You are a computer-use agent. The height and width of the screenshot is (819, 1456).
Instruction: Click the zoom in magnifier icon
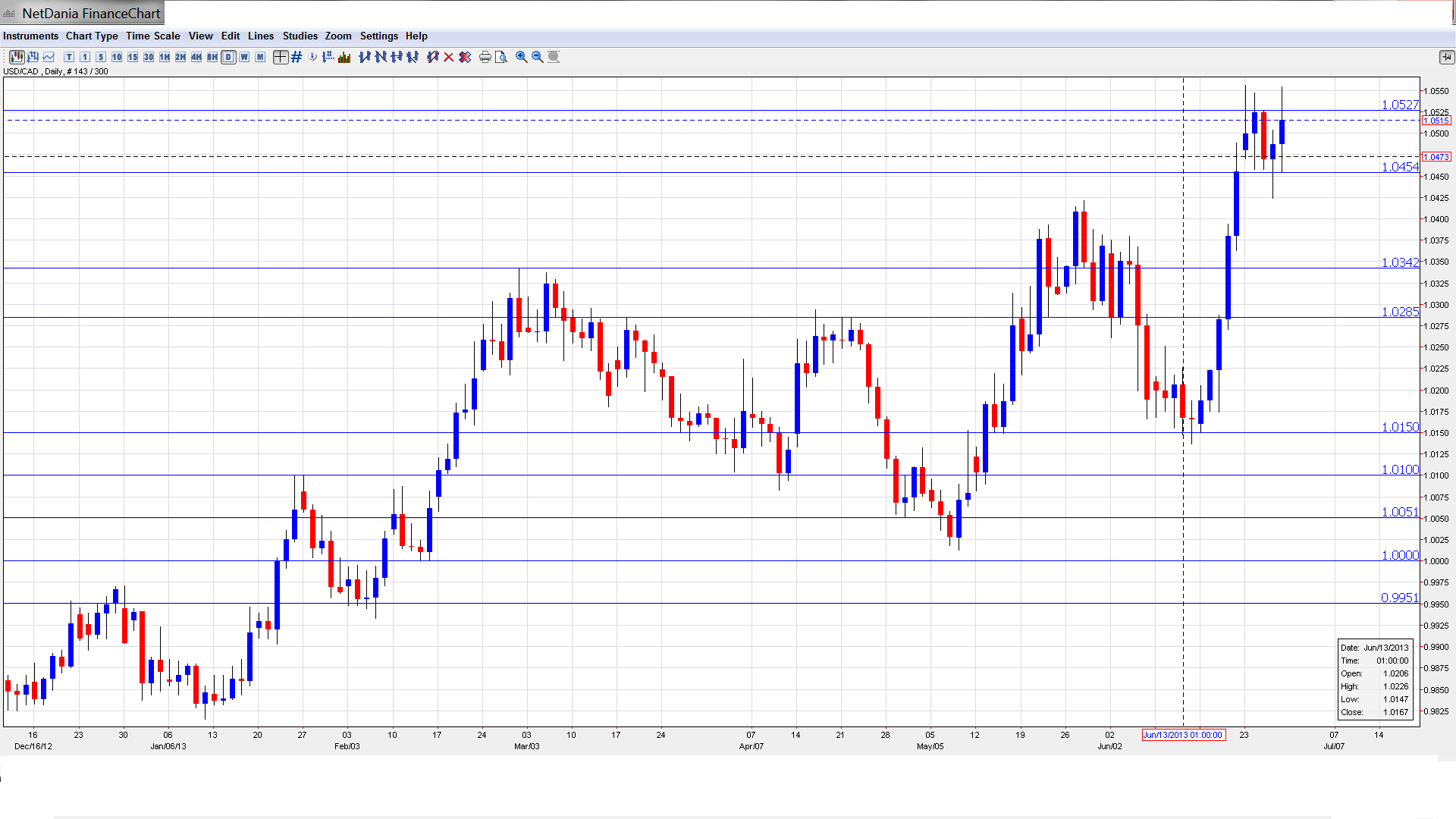pos(522,57)
